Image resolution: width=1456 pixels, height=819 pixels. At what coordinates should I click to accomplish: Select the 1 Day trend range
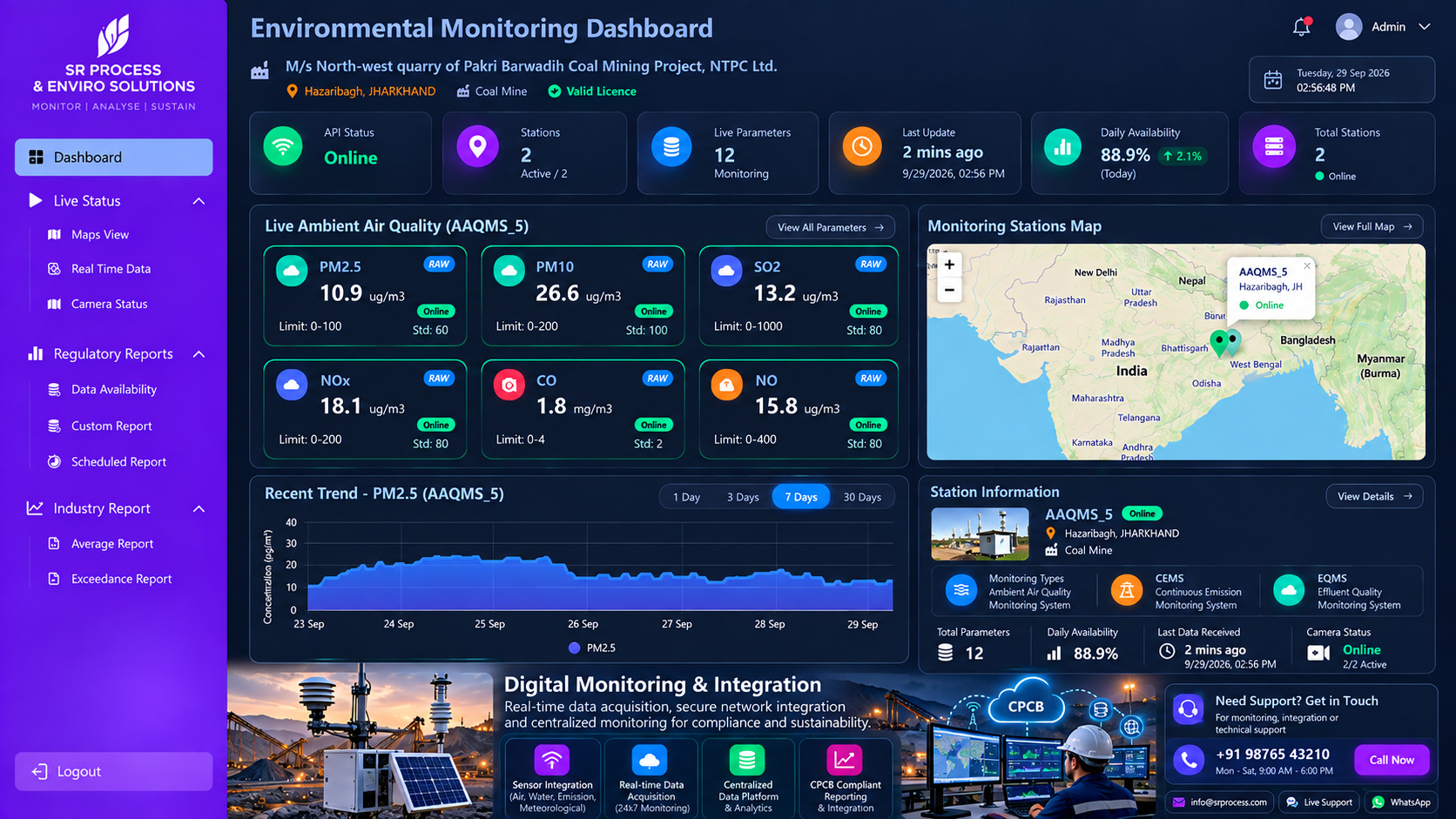(686, 497)
